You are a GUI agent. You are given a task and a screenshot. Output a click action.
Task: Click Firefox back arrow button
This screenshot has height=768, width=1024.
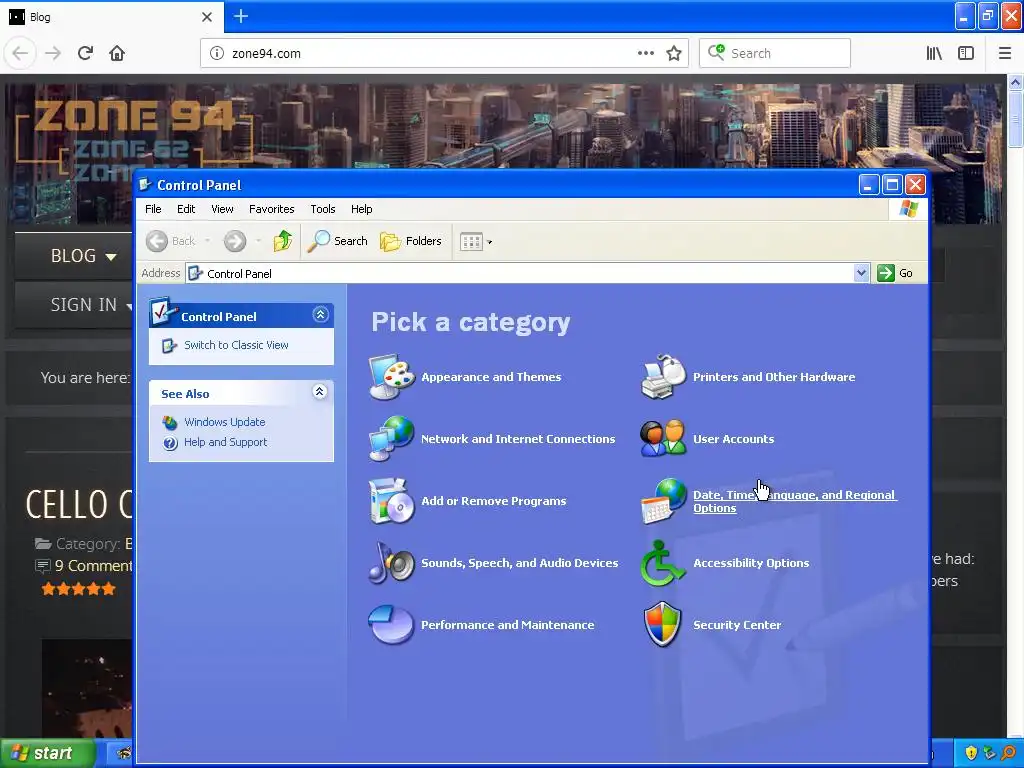[x=20, y=53]
